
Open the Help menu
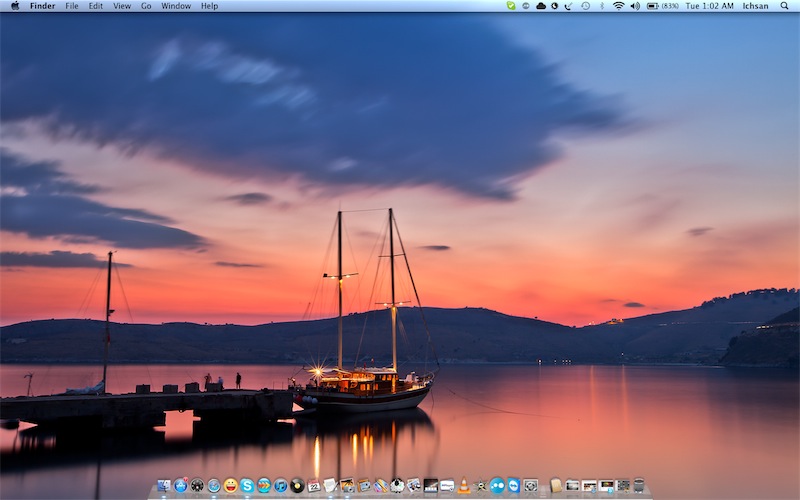[209, 6]
